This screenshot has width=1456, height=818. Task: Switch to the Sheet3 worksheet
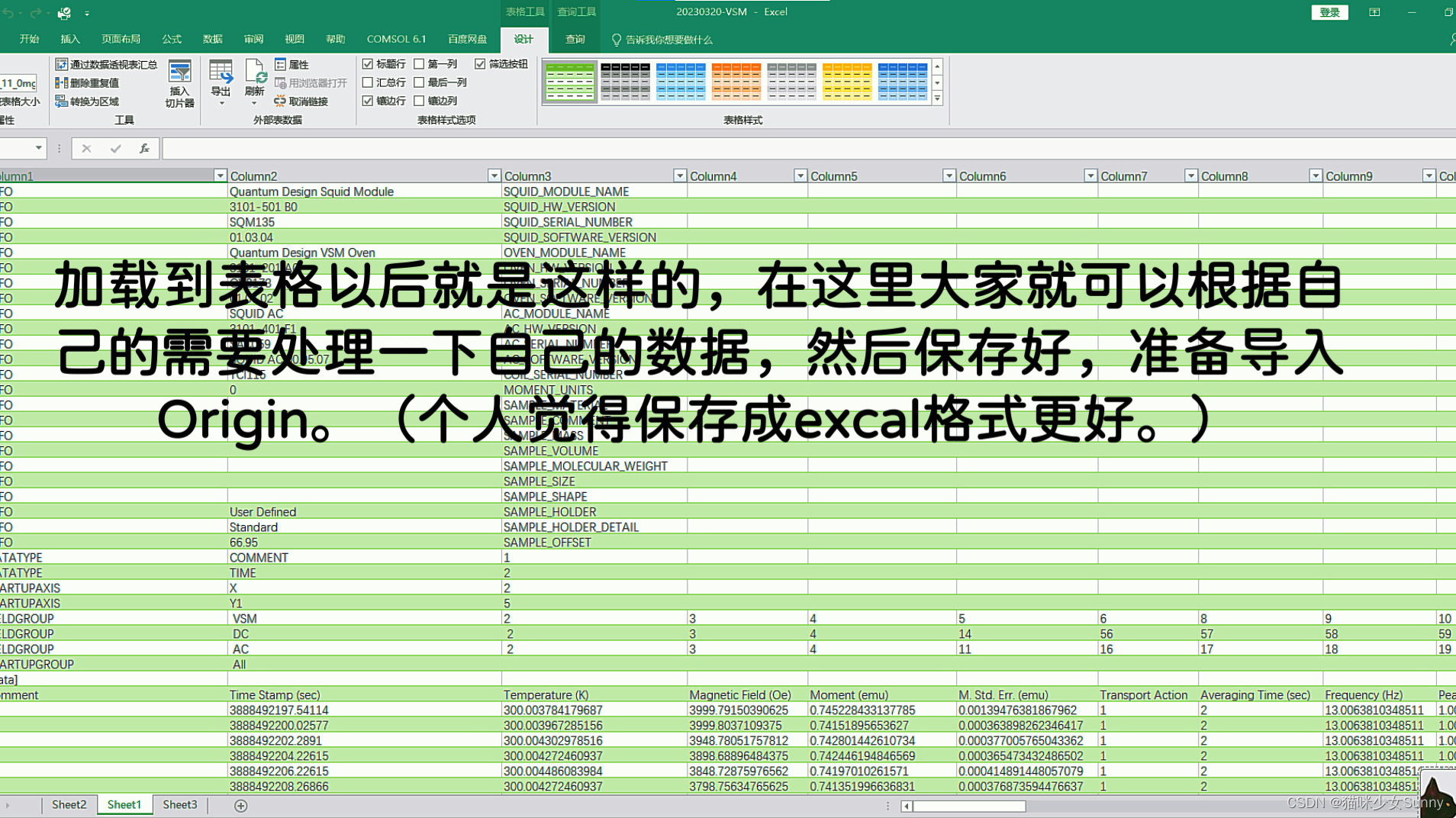point(179,804)
